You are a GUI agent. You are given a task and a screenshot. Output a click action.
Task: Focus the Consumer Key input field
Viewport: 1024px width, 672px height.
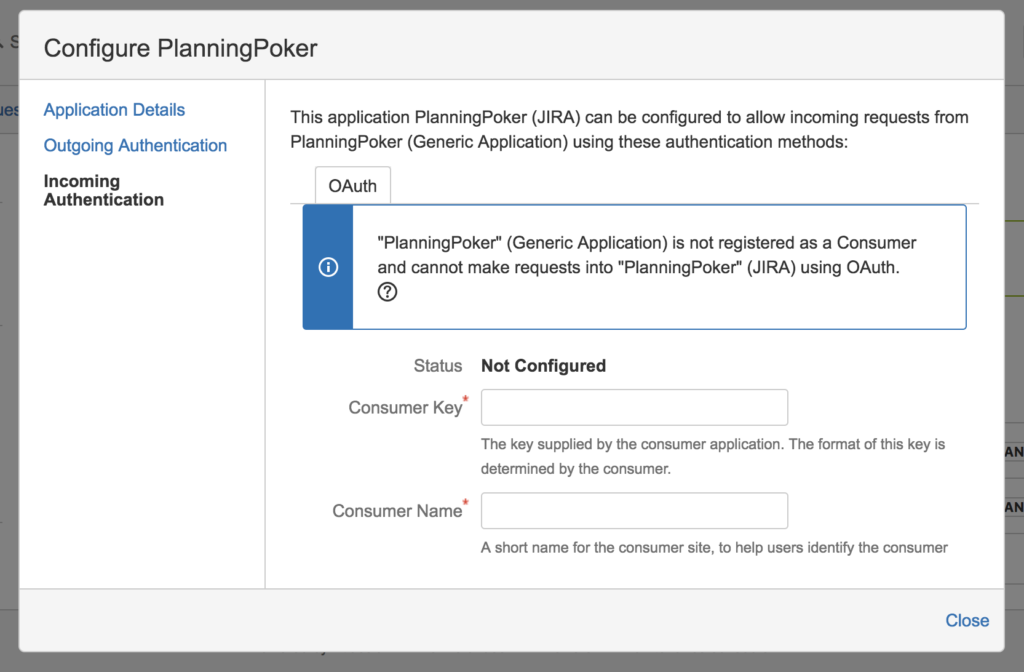(634, 408)
